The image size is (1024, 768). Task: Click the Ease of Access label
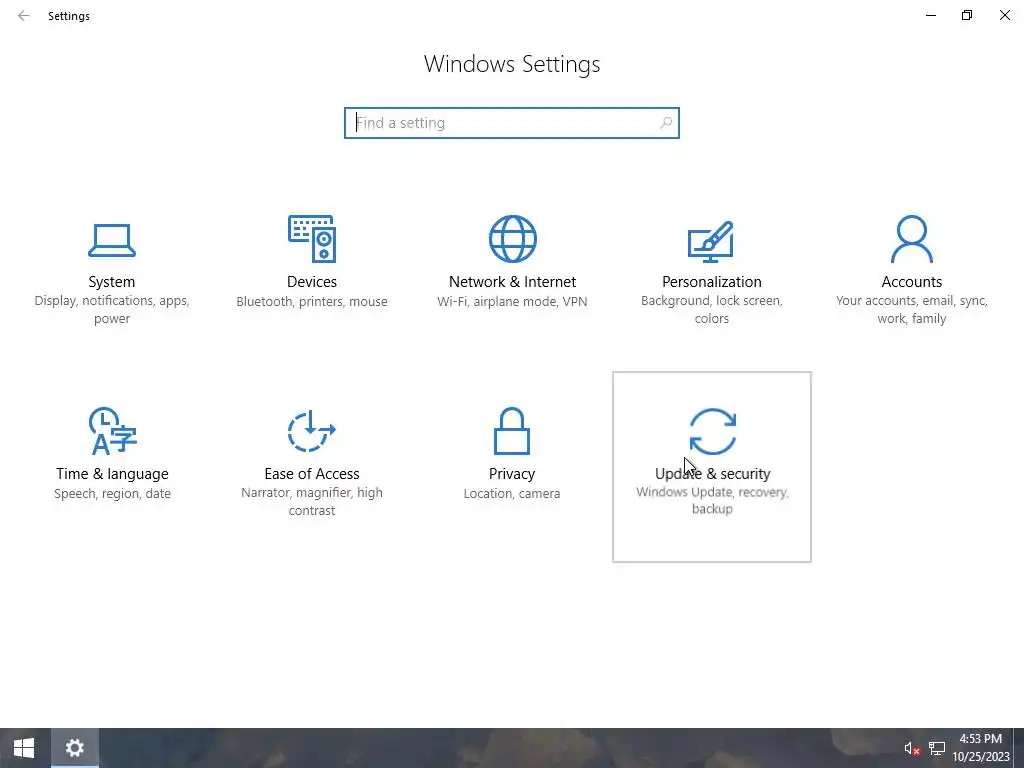pos(312,473)
